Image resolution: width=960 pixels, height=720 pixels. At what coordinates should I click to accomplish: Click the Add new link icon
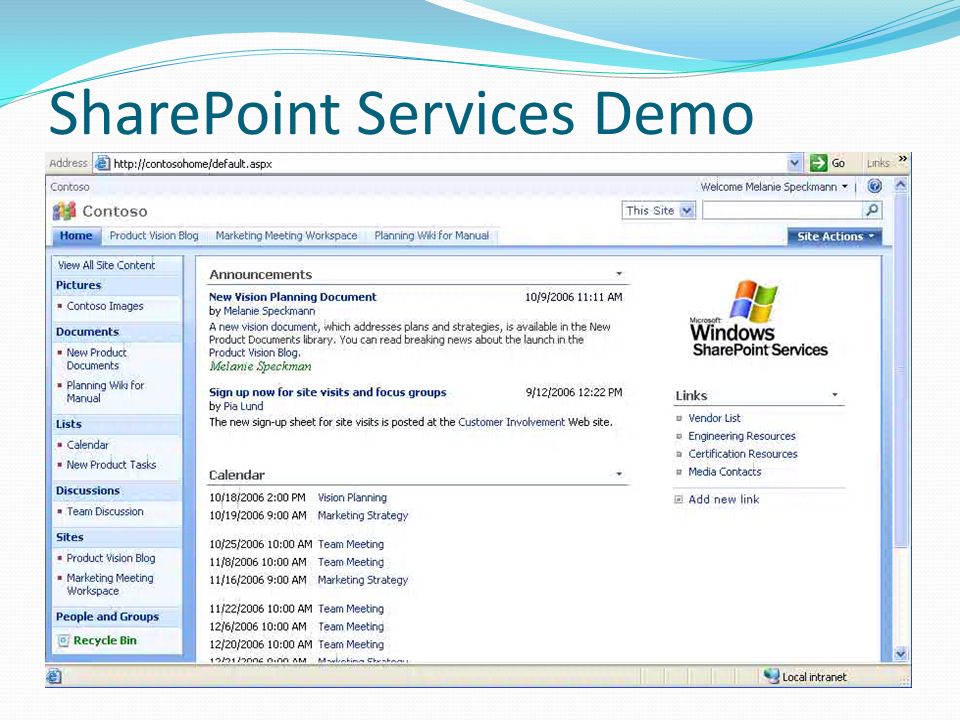pos(678,500)
